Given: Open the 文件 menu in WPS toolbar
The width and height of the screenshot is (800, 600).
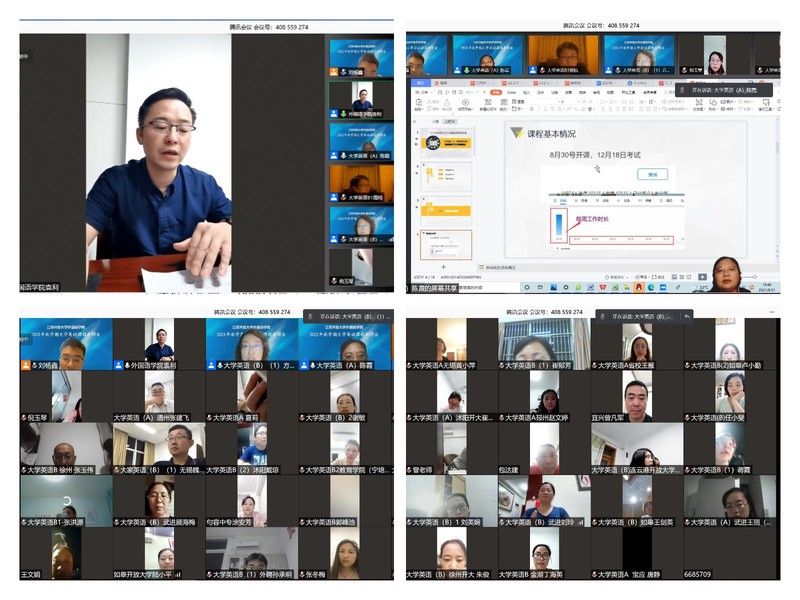Looking at the screenshot, I should point(424,92).
